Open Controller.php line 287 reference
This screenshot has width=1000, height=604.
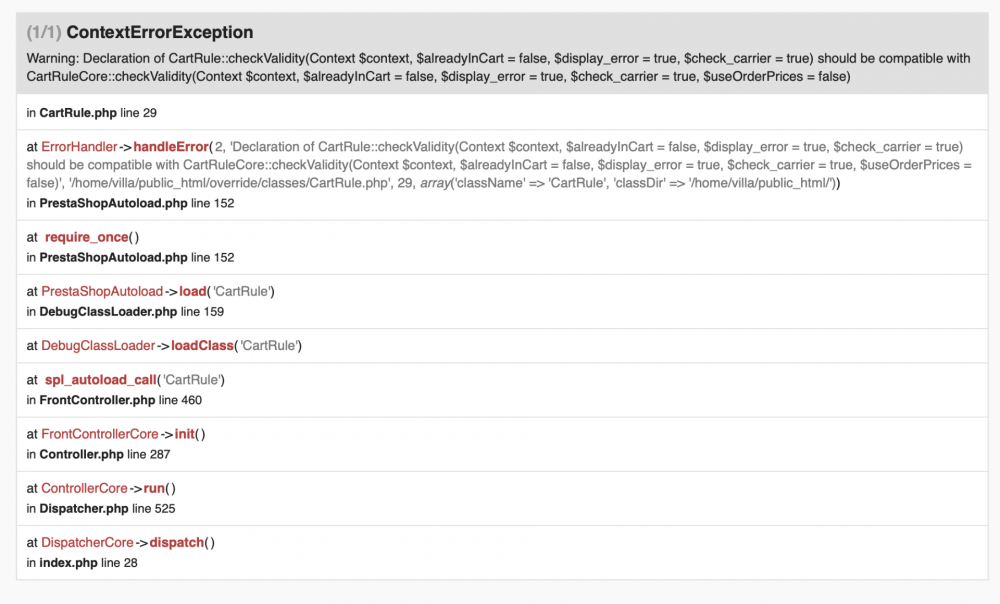pos(81,454)
